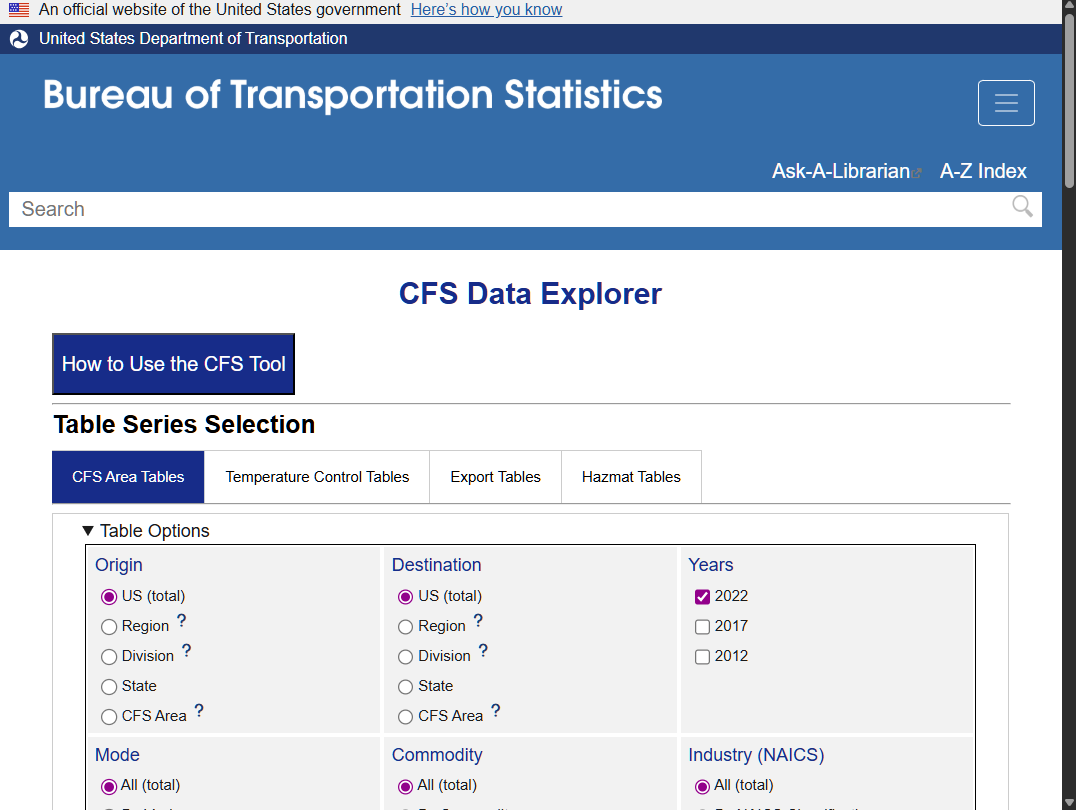Screen dimensions: 1076x810
Task: Click the US flag icon in the banner
Action: pos(17,9)
